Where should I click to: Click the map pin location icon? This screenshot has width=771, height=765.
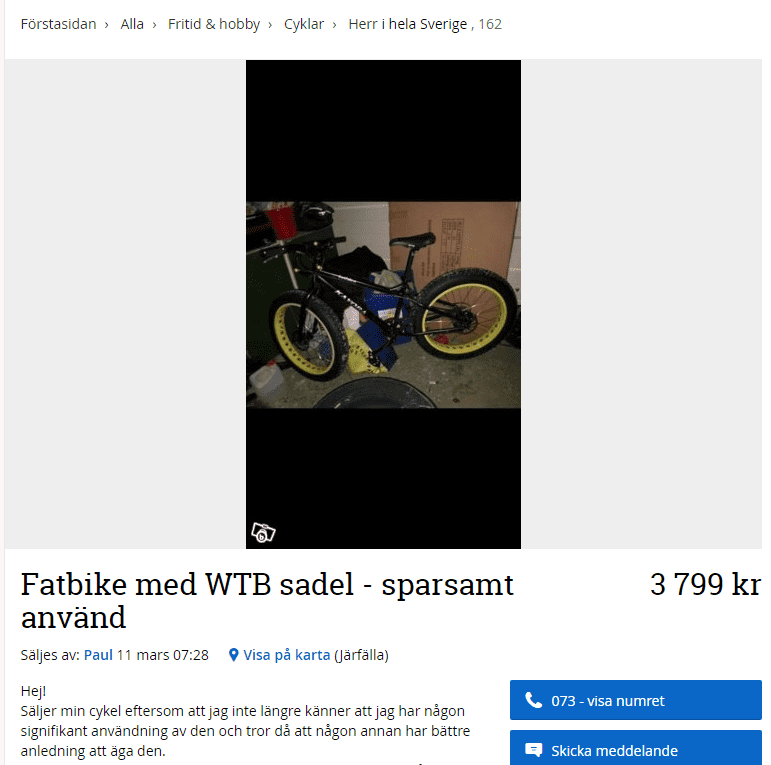point(234,655)
